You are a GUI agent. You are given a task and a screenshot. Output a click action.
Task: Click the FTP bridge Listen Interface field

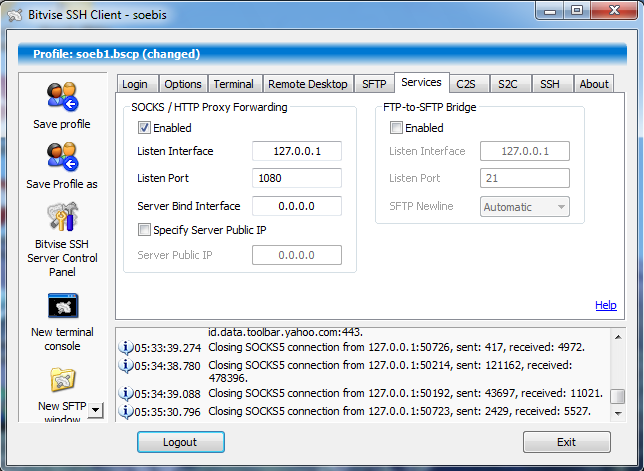[525, 151]
